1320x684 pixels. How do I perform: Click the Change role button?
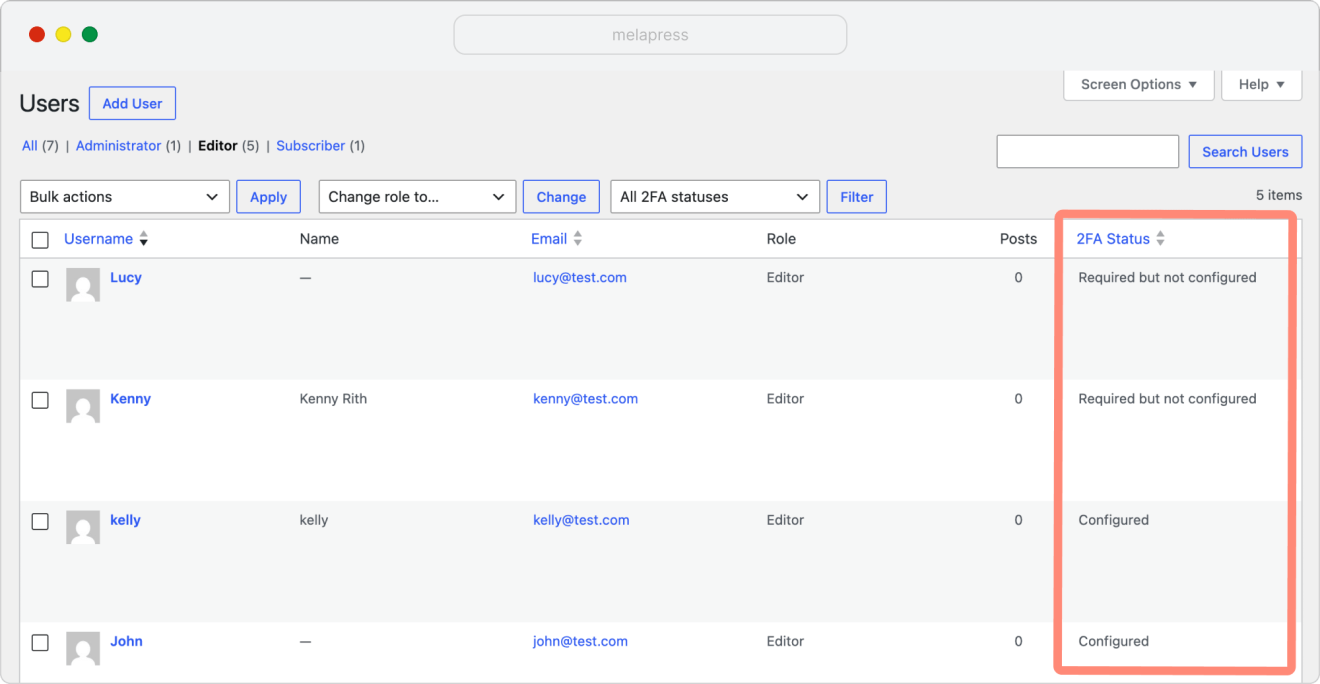pyautogui.click(x=561, y=197)
